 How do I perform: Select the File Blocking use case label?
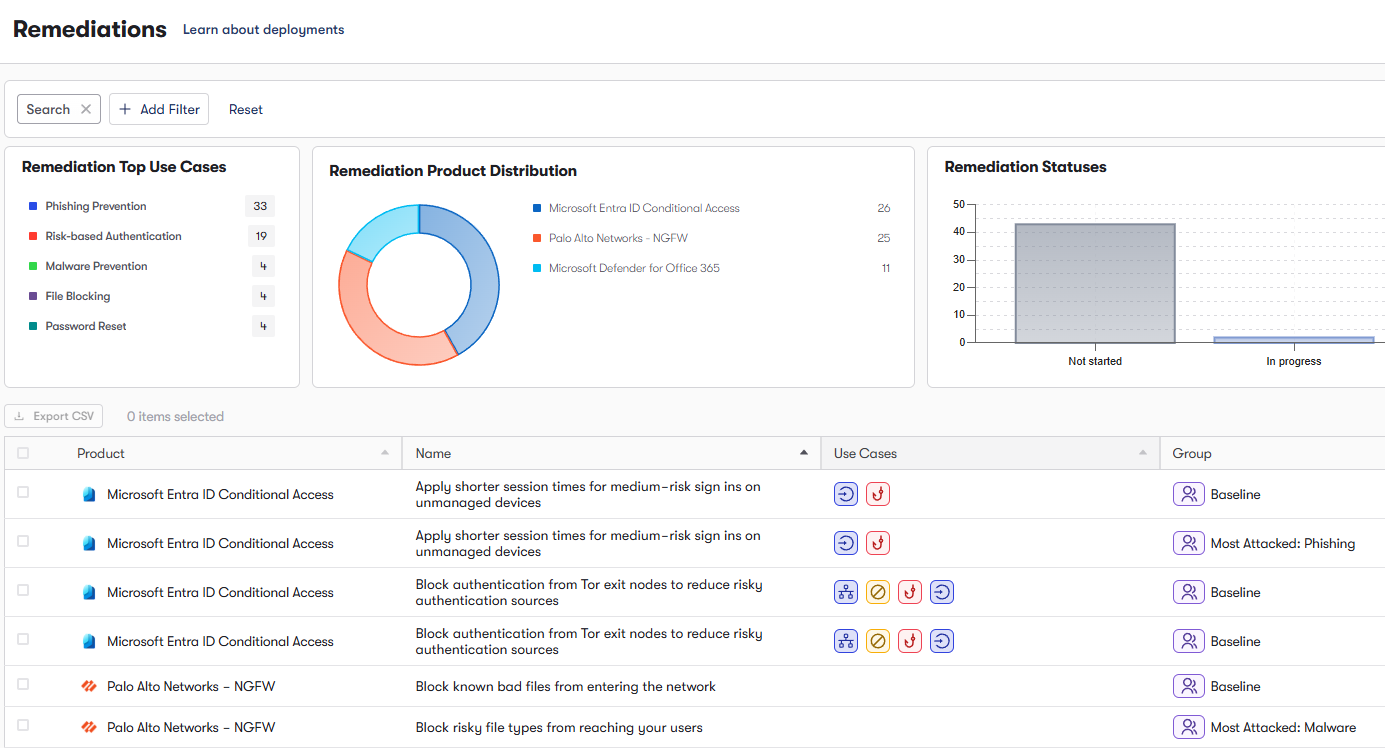point(78,296)
